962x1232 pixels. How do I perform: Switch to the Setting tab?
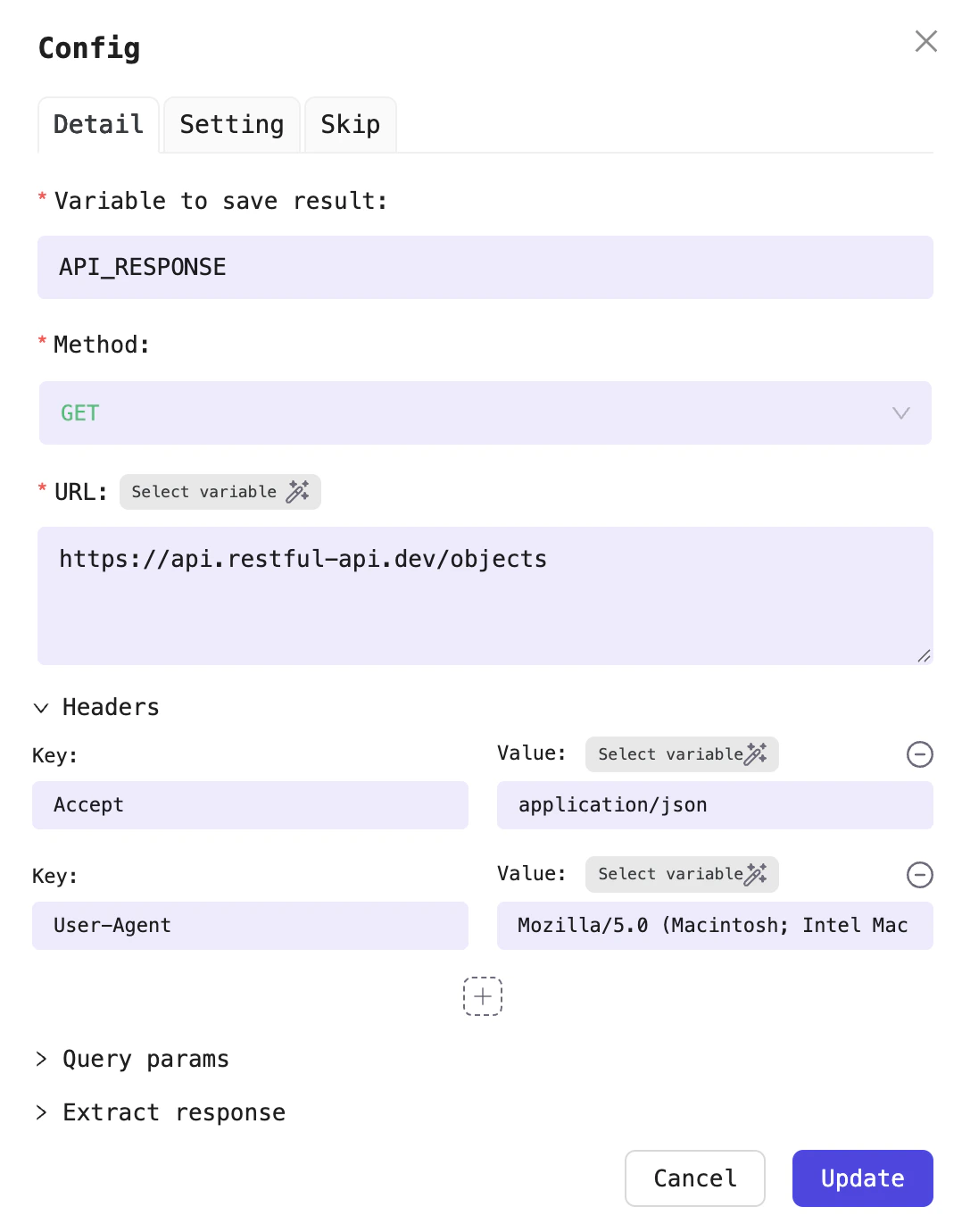click(x=231, y=124)
